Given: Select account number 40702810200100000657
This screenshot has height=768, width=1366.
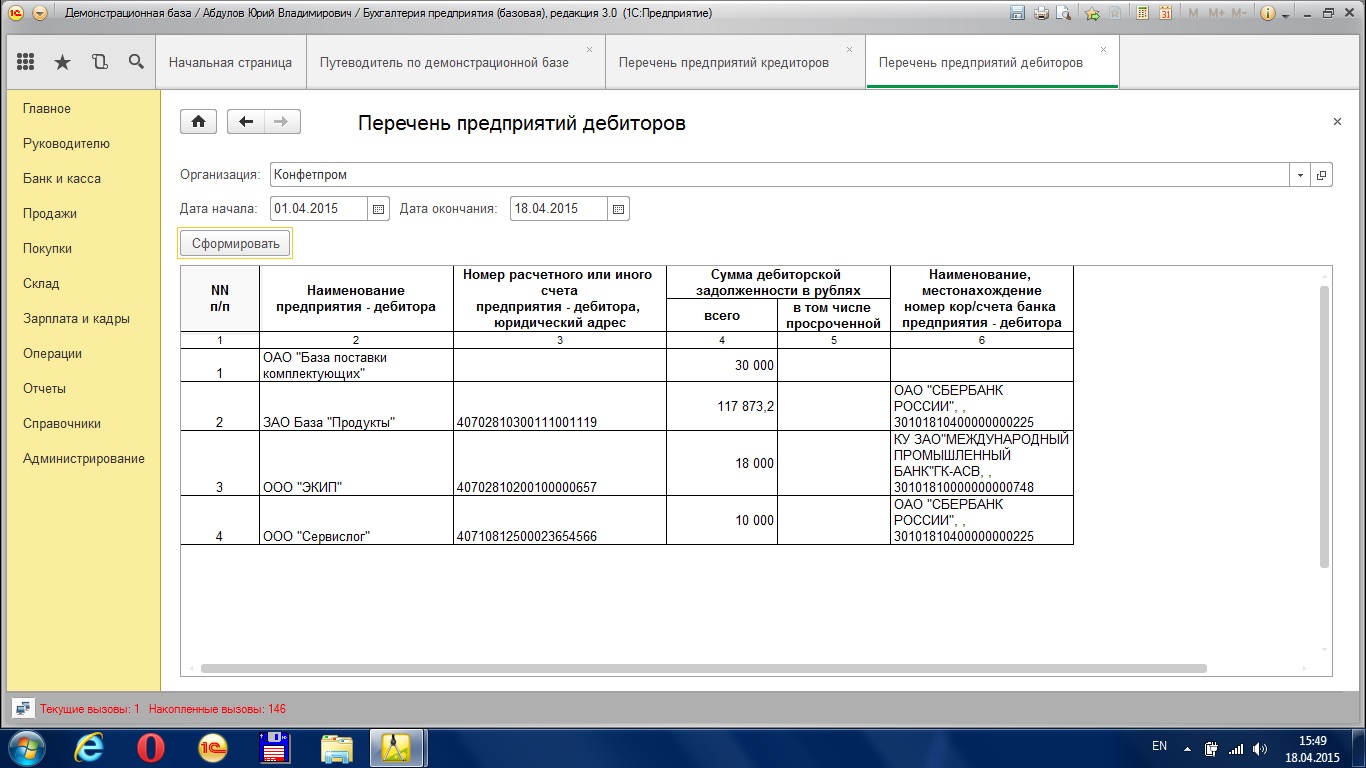Looking at the screenshot, I should click(559, 463).
